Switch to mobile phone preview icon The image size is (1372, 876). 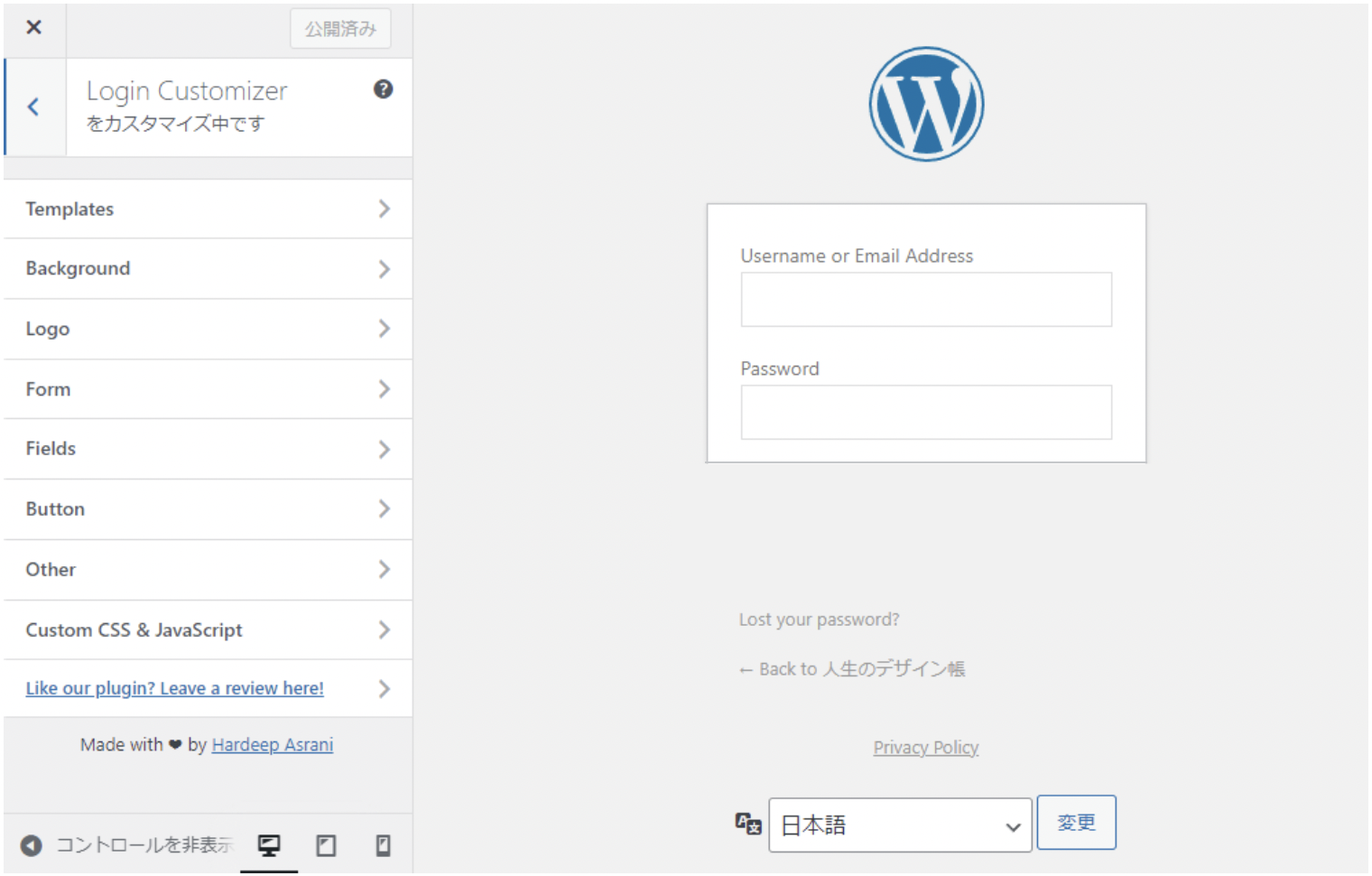[383, 845]
